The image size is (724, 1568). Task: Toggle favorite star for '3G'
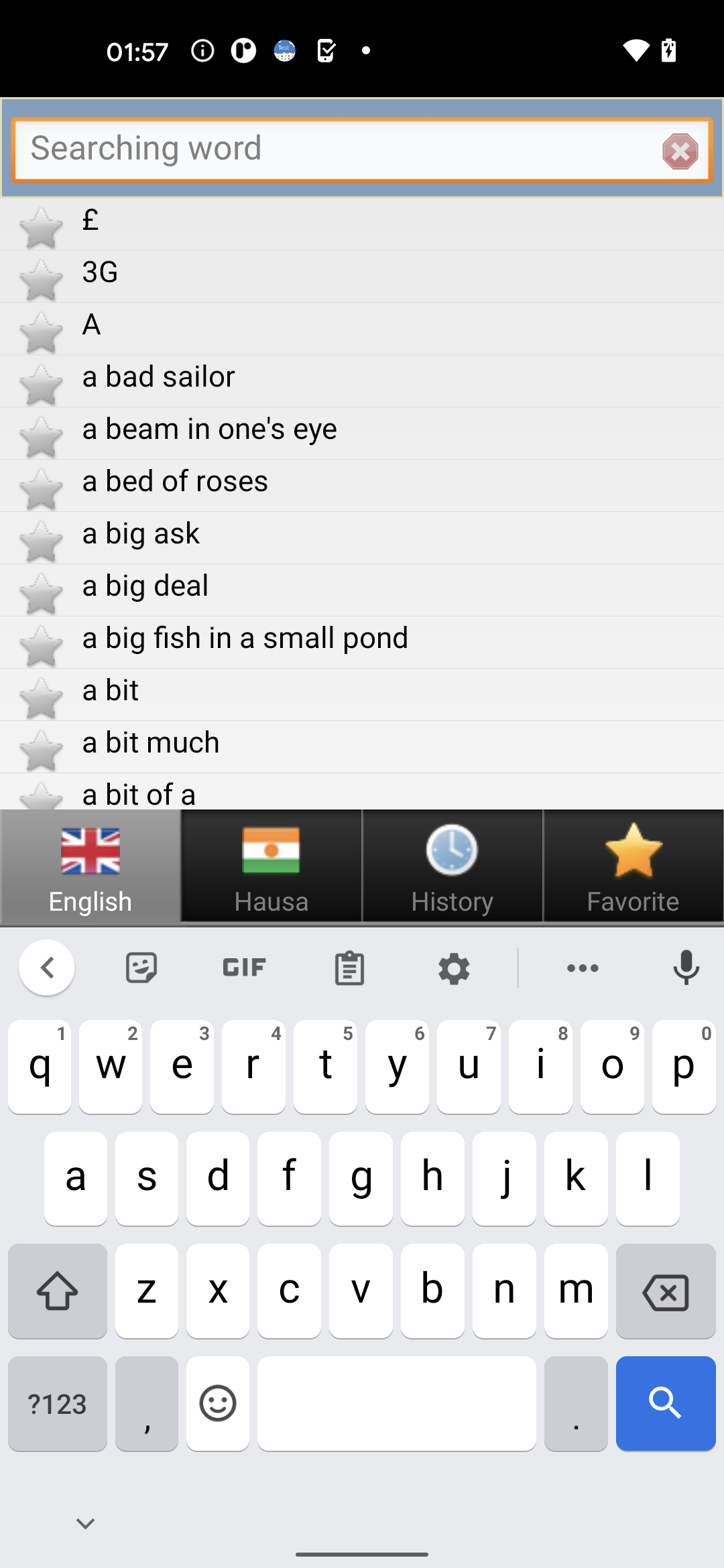(x=41, y=279)
